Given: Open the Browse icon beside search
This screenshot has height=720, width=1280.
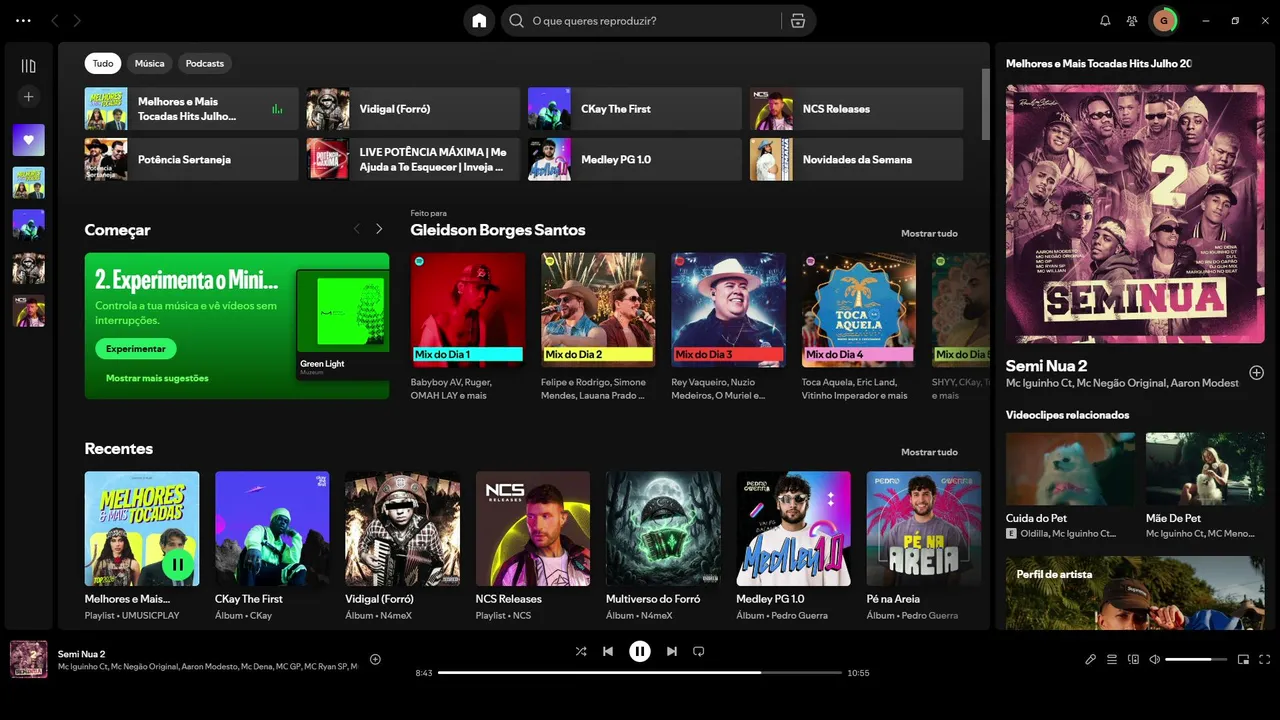Looking at the screenshot, I should 797,20.
